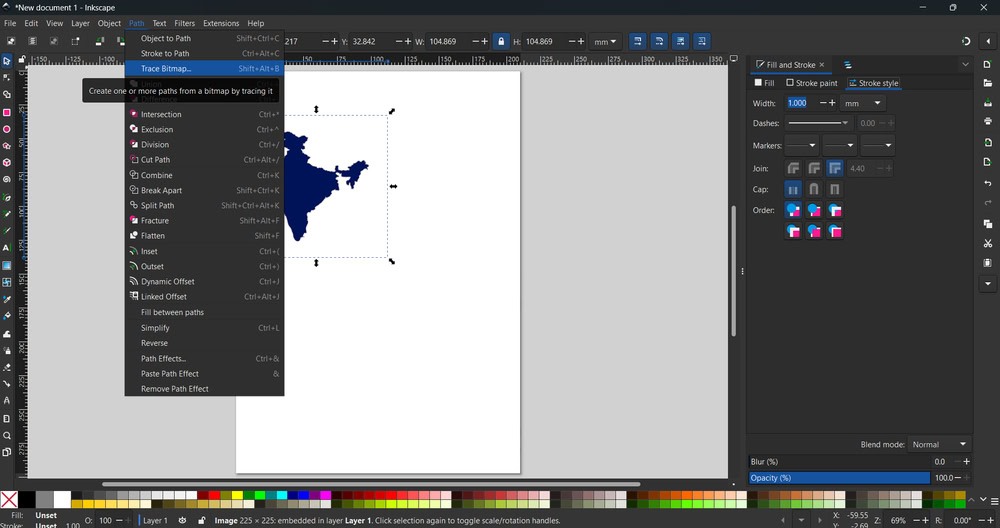Click the Undo arrow icon
Screen dimensions: 1000x528
pos(988,183)
